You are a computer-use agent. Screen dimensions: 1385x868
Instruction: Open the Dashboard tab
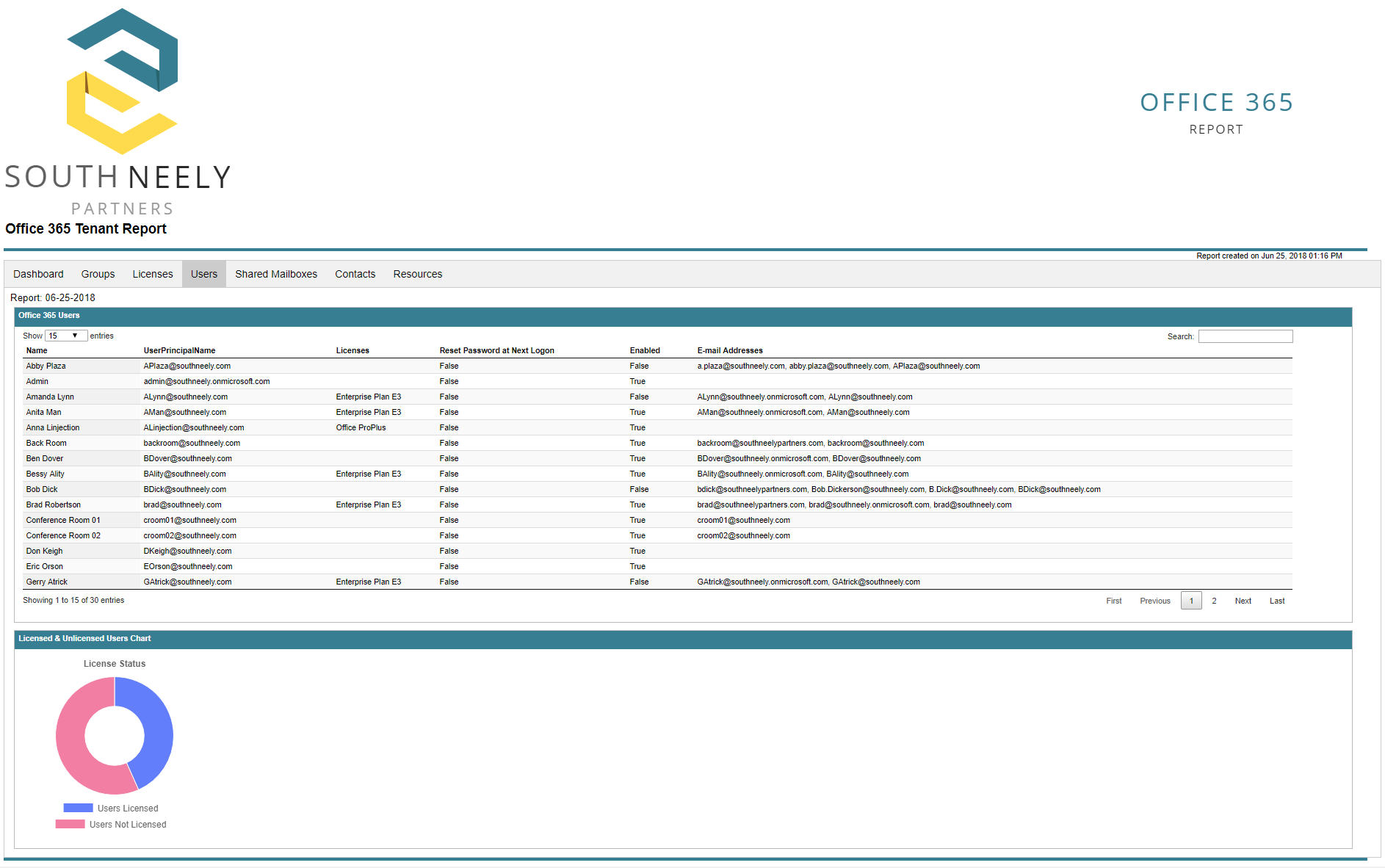38,274
